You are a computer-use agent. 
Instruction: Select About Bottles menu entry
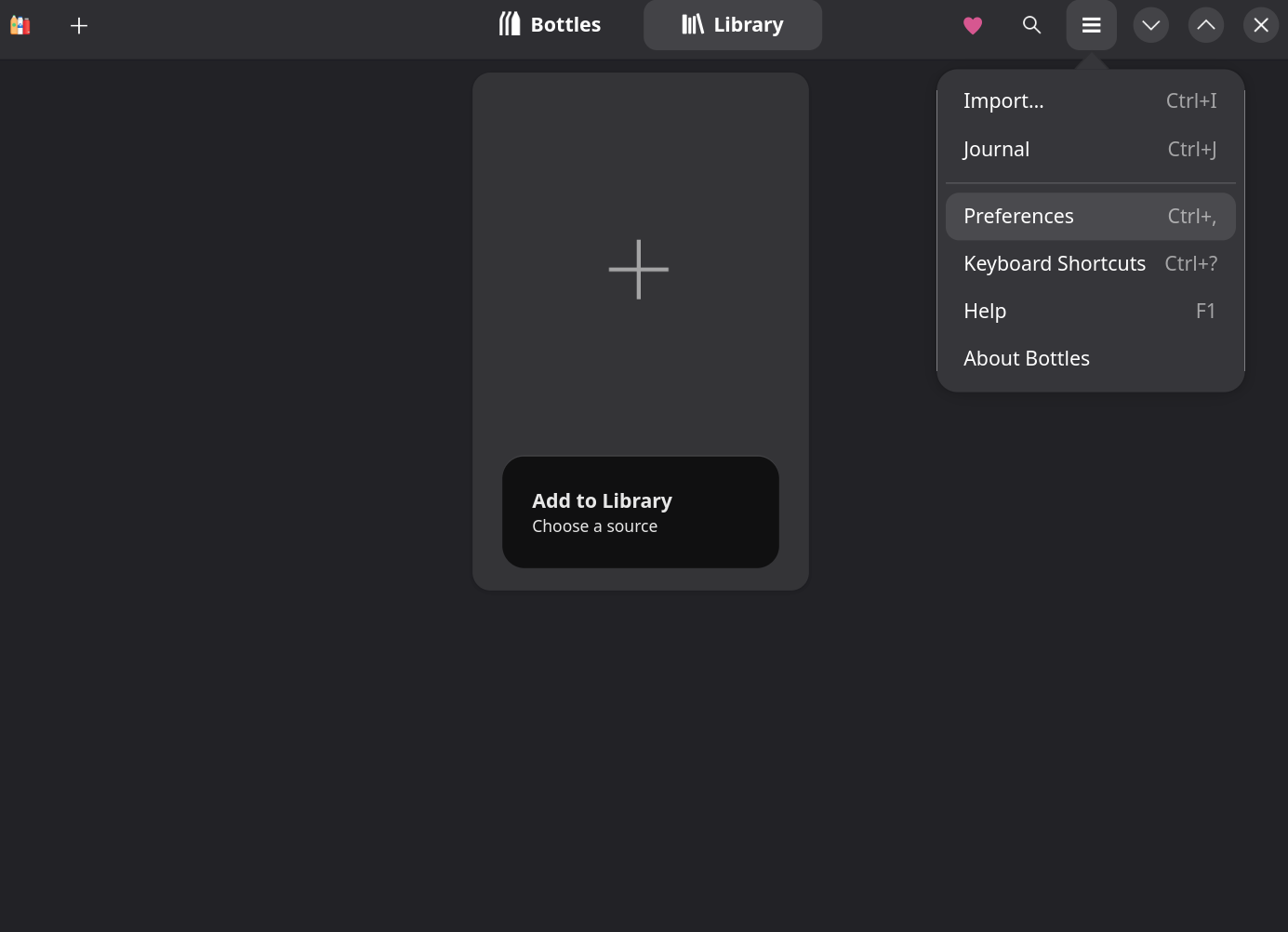1091,358
